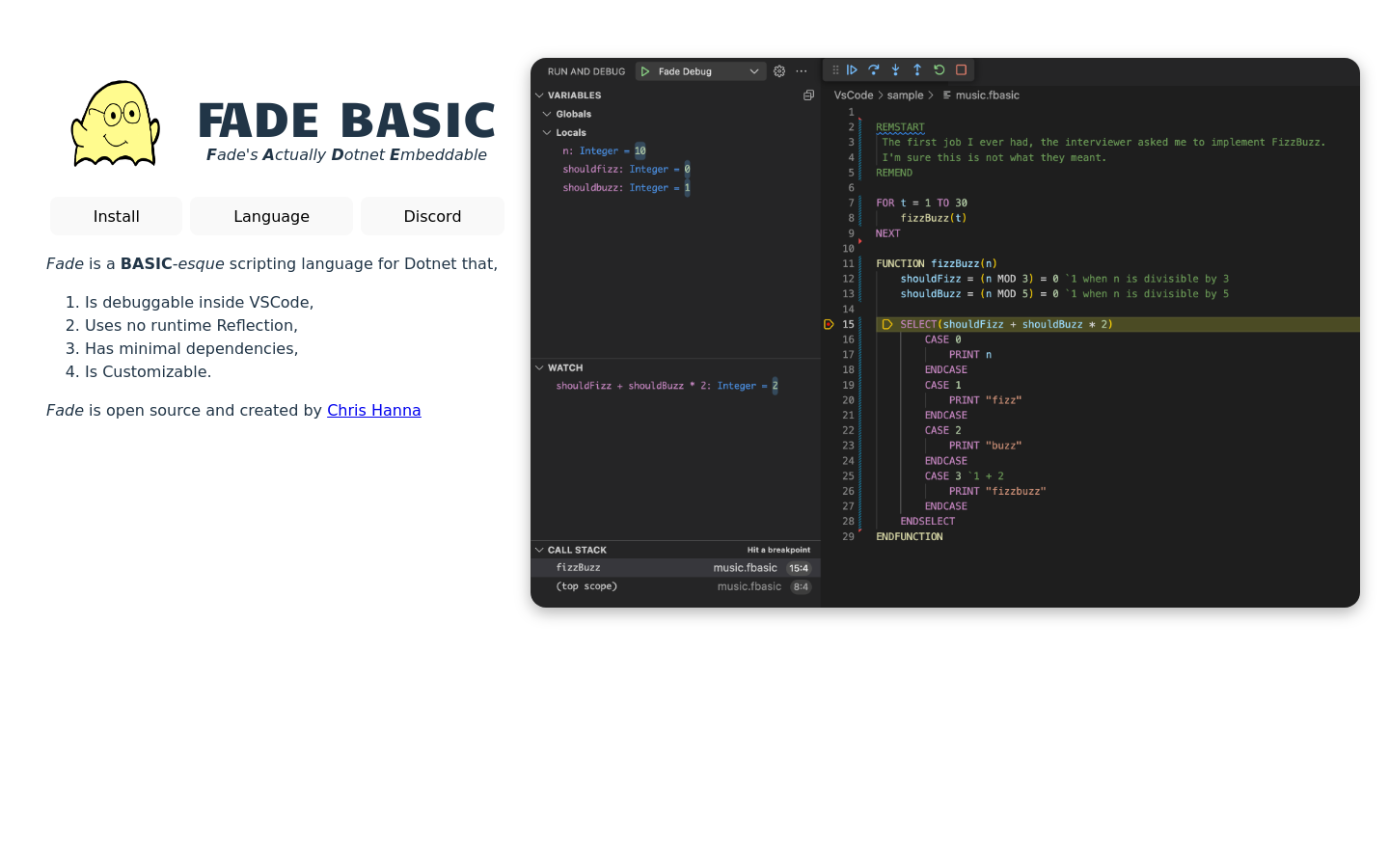Grab the debug toolbar drag handle
1389x868 pixels.
click(835, 70)
